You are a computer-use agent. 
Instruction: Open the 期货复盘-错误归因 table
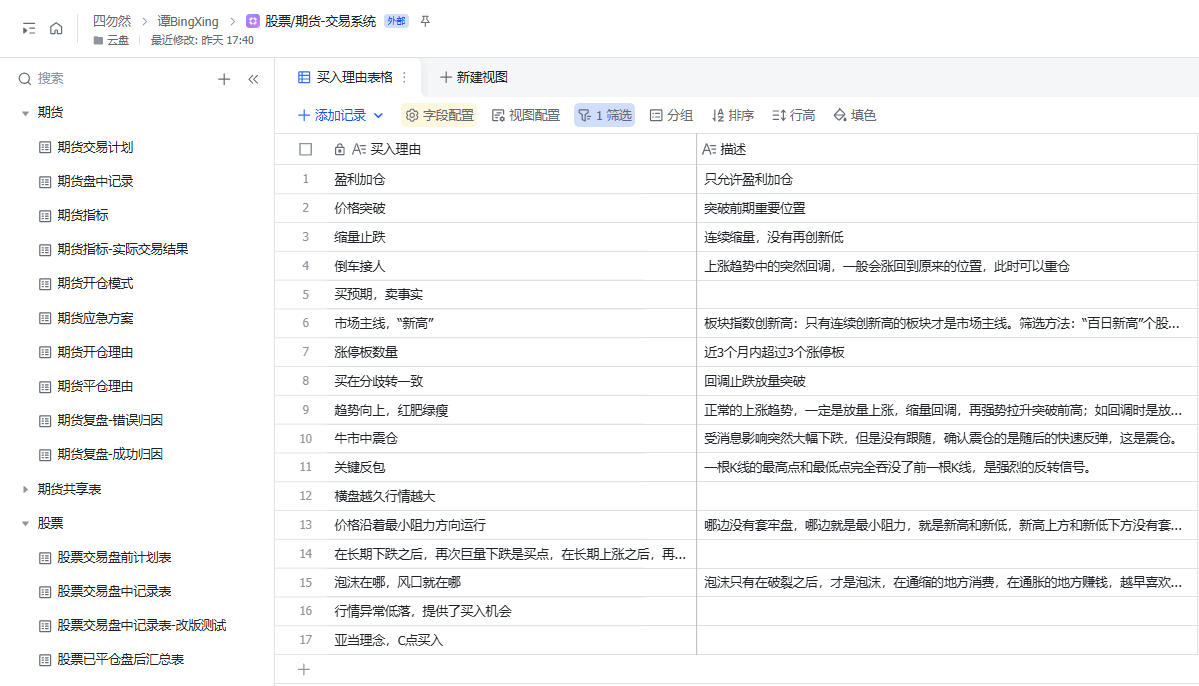pyautogui.click(x=109, y=421)
